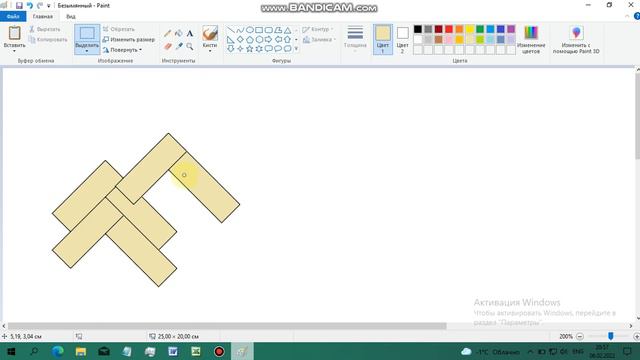The width and height of the screenshot is (640, 360).
Task: Pick the Six-point star shape
Action: coord(259,49)
